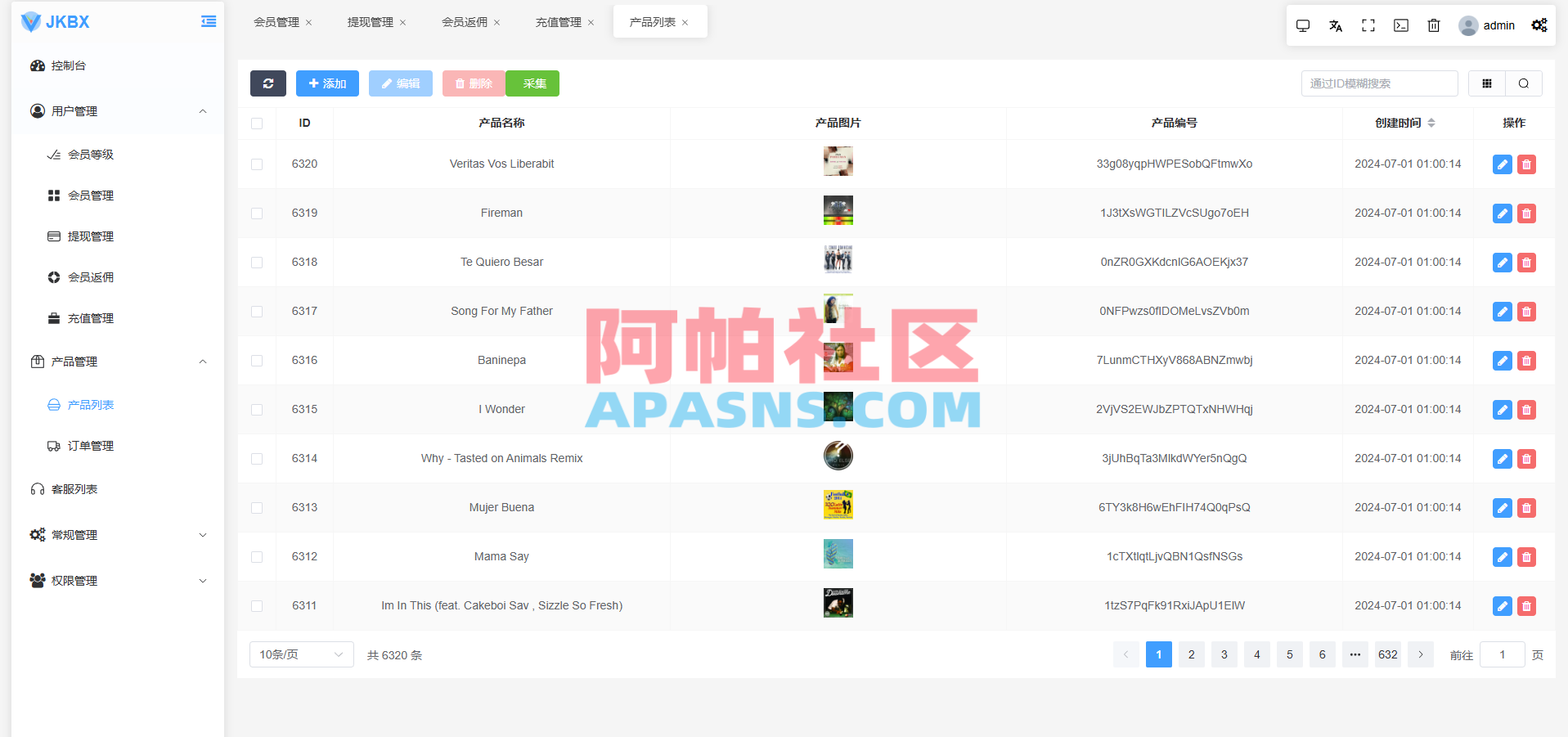Click the monitor home icon in header
This screenshot has height=737, width=1568.
(1303, 25)
